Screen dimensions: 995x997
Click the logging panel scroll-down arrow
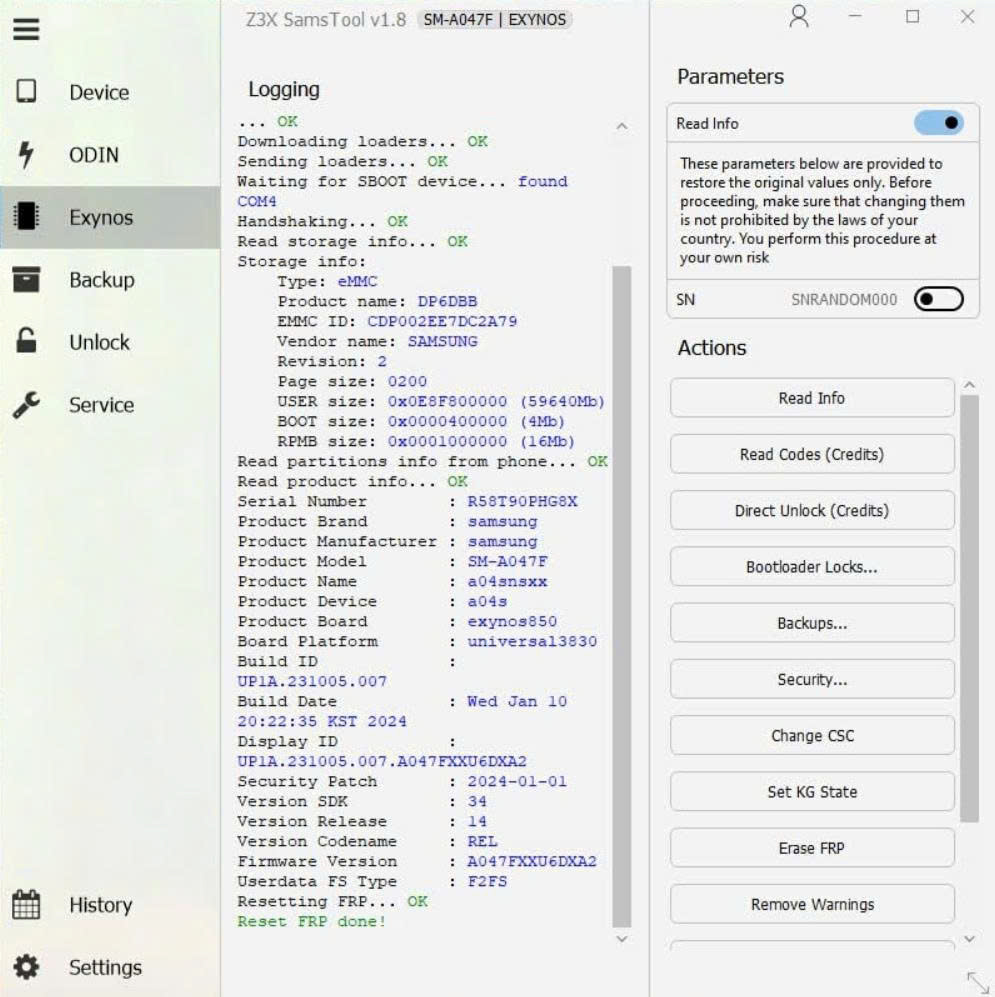pos(622,939)
